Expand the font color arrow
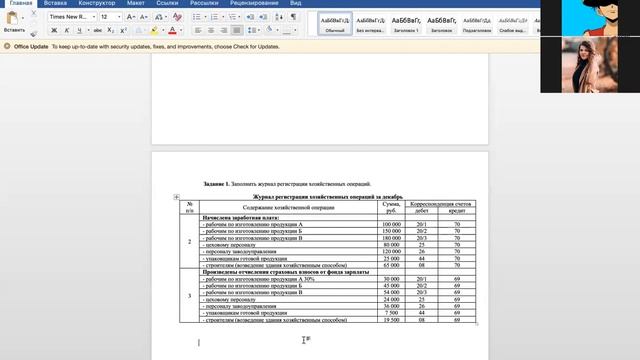 (x=181, y=30)
